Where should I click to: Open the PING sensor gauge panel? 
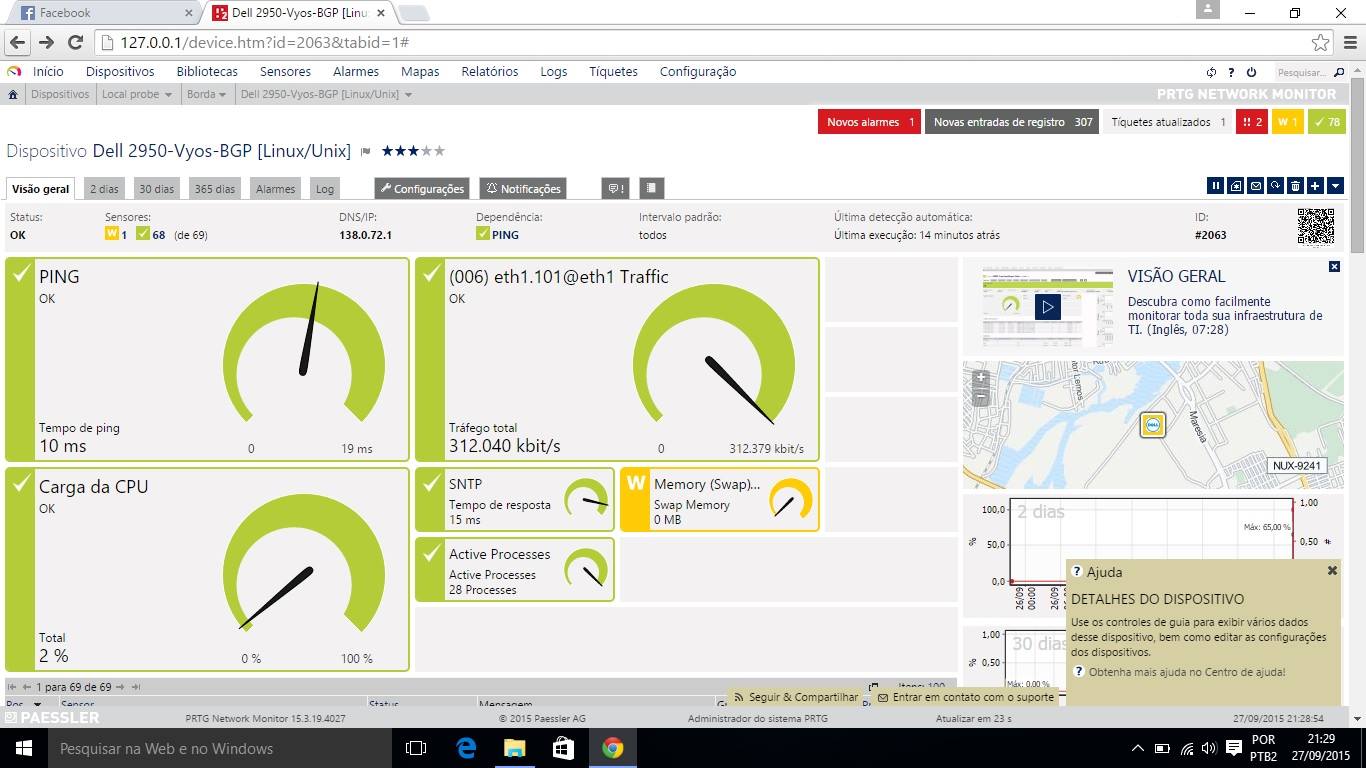click(x=208, y=360)
